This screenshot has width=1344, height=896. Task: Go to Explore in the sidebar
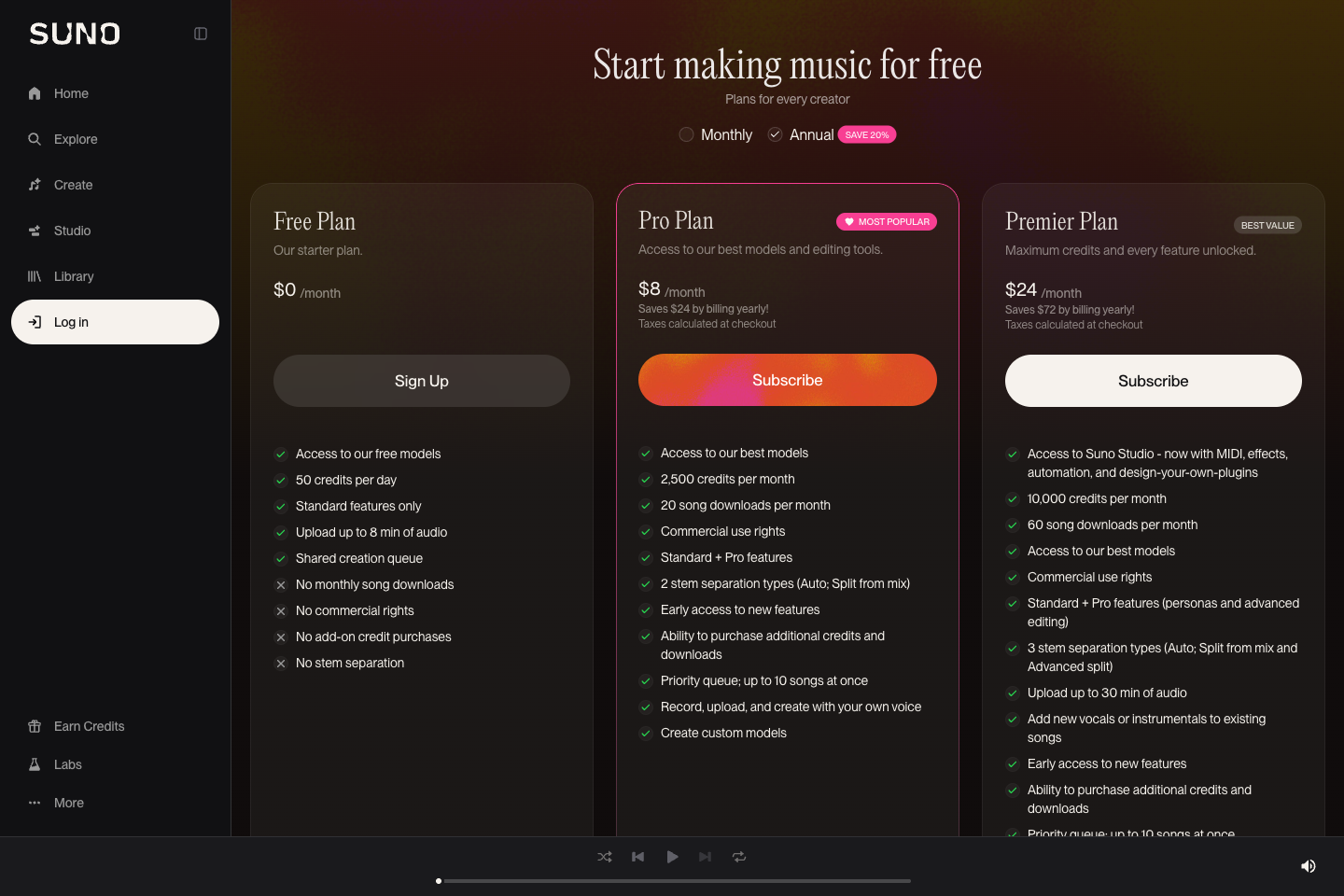click(115, 139)
